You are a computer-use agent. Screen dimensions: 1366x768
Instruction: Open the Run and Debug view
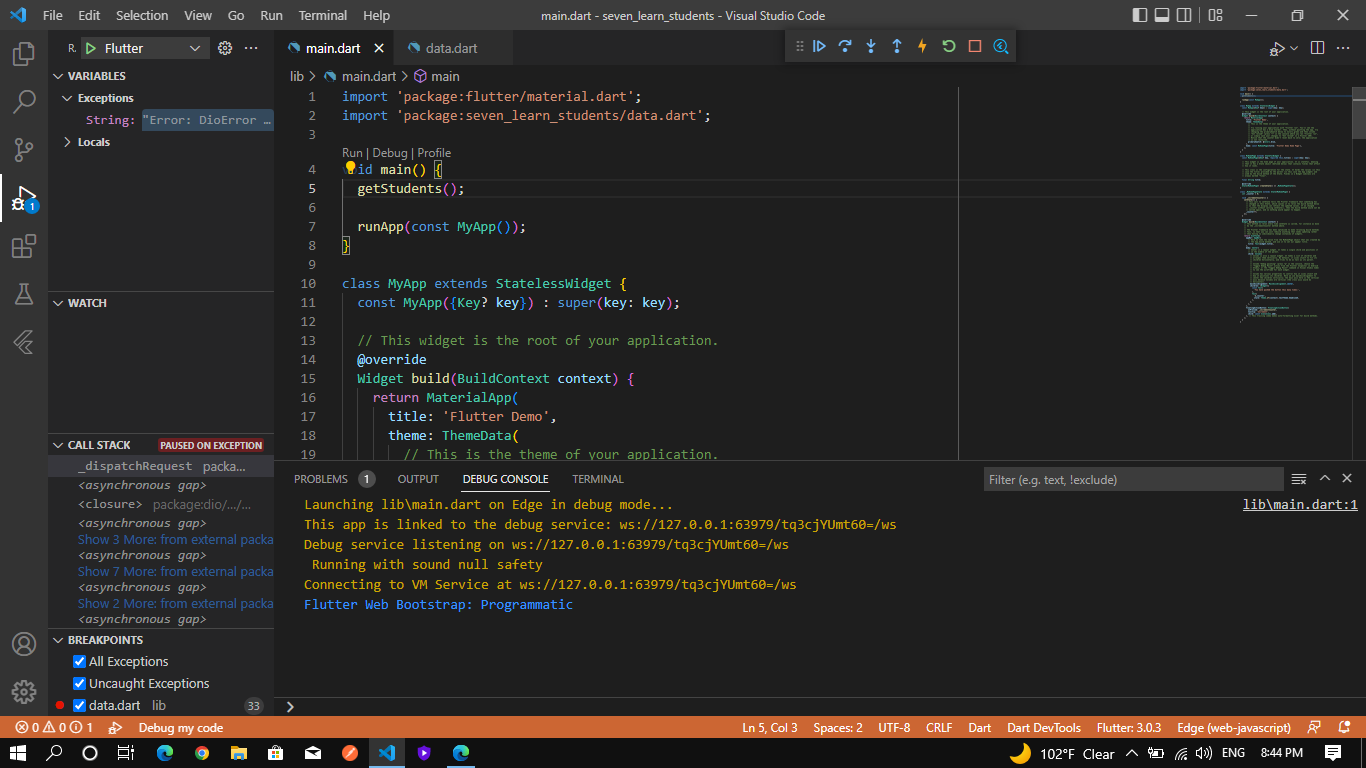point(24,198)
